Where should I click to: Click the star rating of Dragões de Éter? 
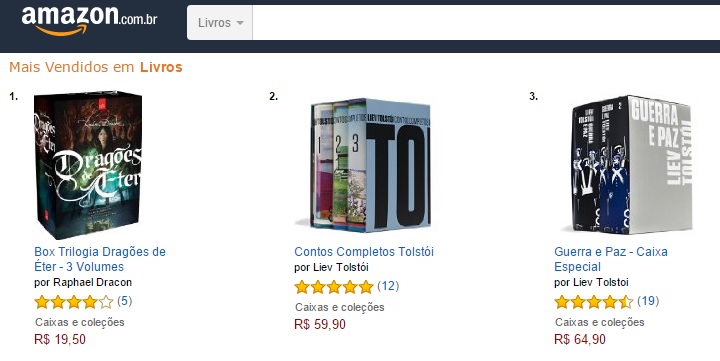pyautogui.click(x=74, y=302)
